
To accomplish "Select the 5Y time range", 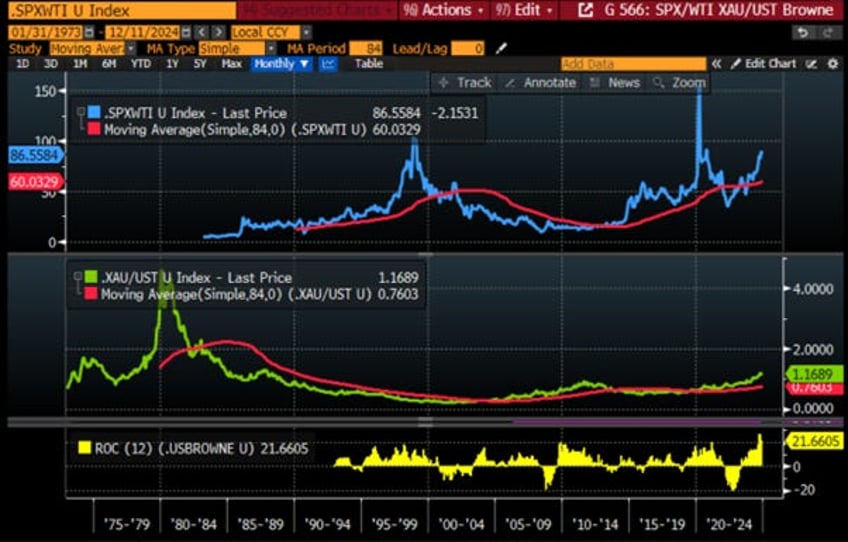I will coord(200,64).
